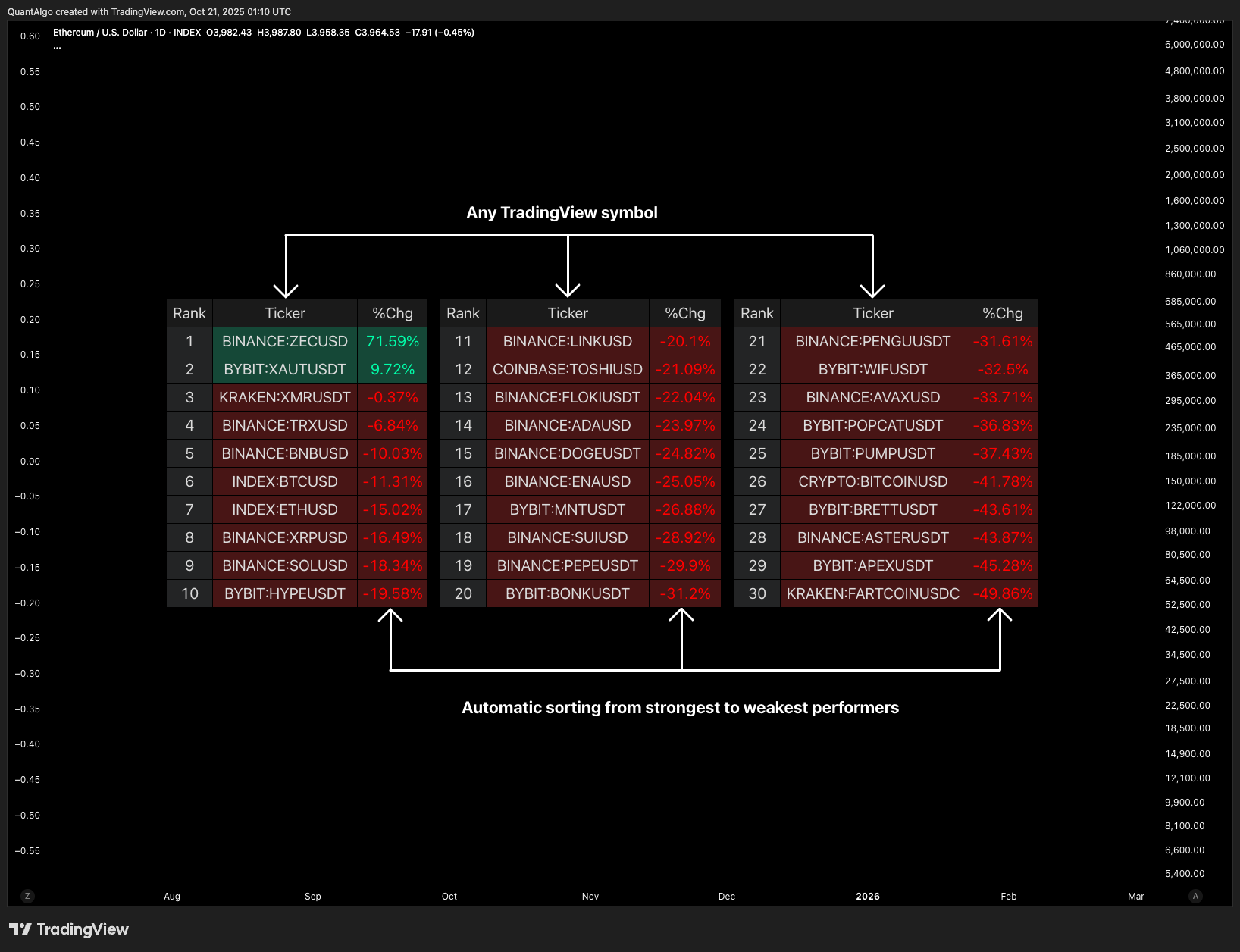Click the BYBIT:APEXUSDT ticker cell
The height and width of the screenshot is (952, 1240).
coord(873,565)
